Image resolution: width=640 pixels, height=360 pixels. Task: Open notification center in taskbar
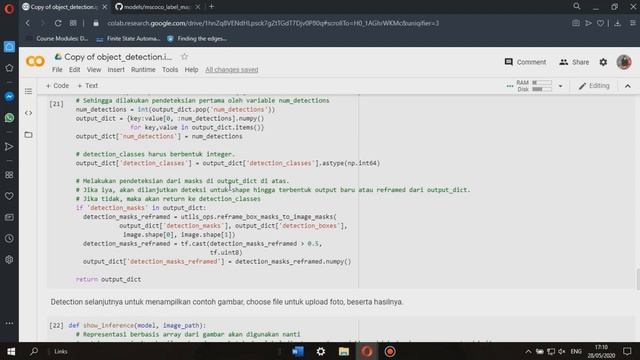coord(627,351)
